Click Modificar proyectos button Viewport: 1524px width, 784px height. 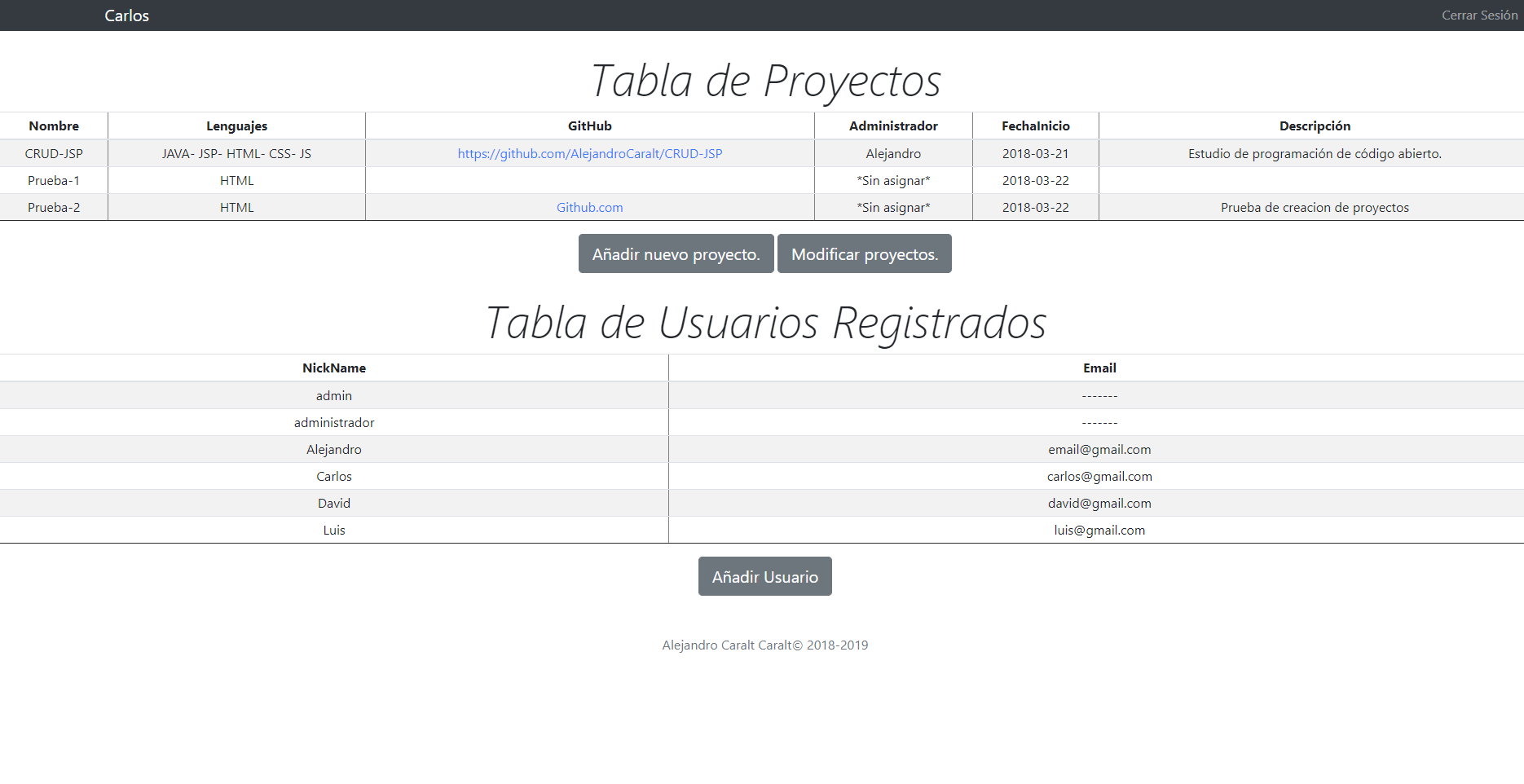coord(865,253)
